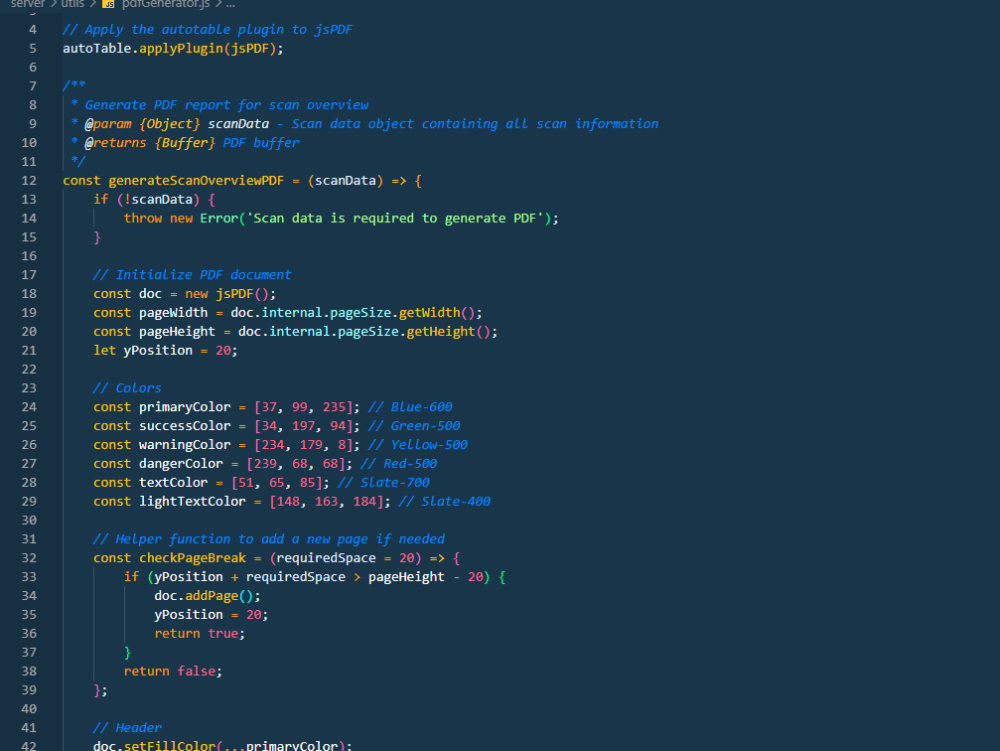Click '// Yellow-500' comment

418,444
